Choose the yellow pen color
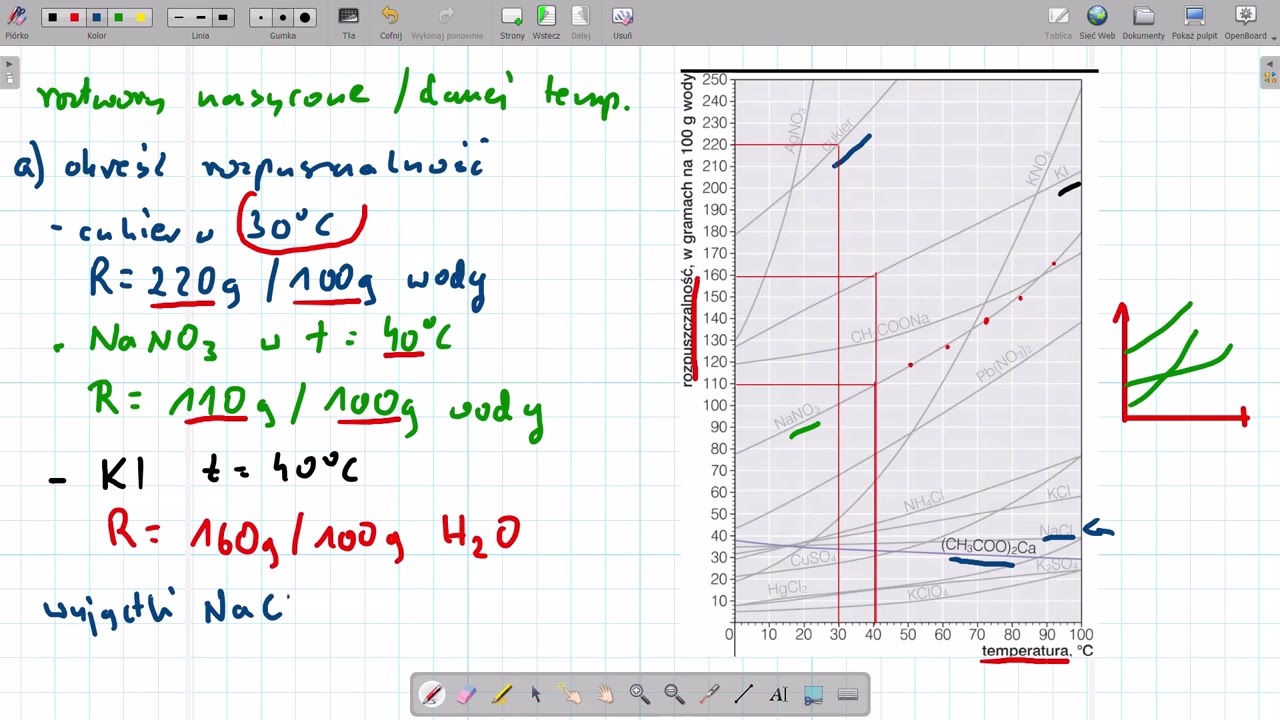 141,18
